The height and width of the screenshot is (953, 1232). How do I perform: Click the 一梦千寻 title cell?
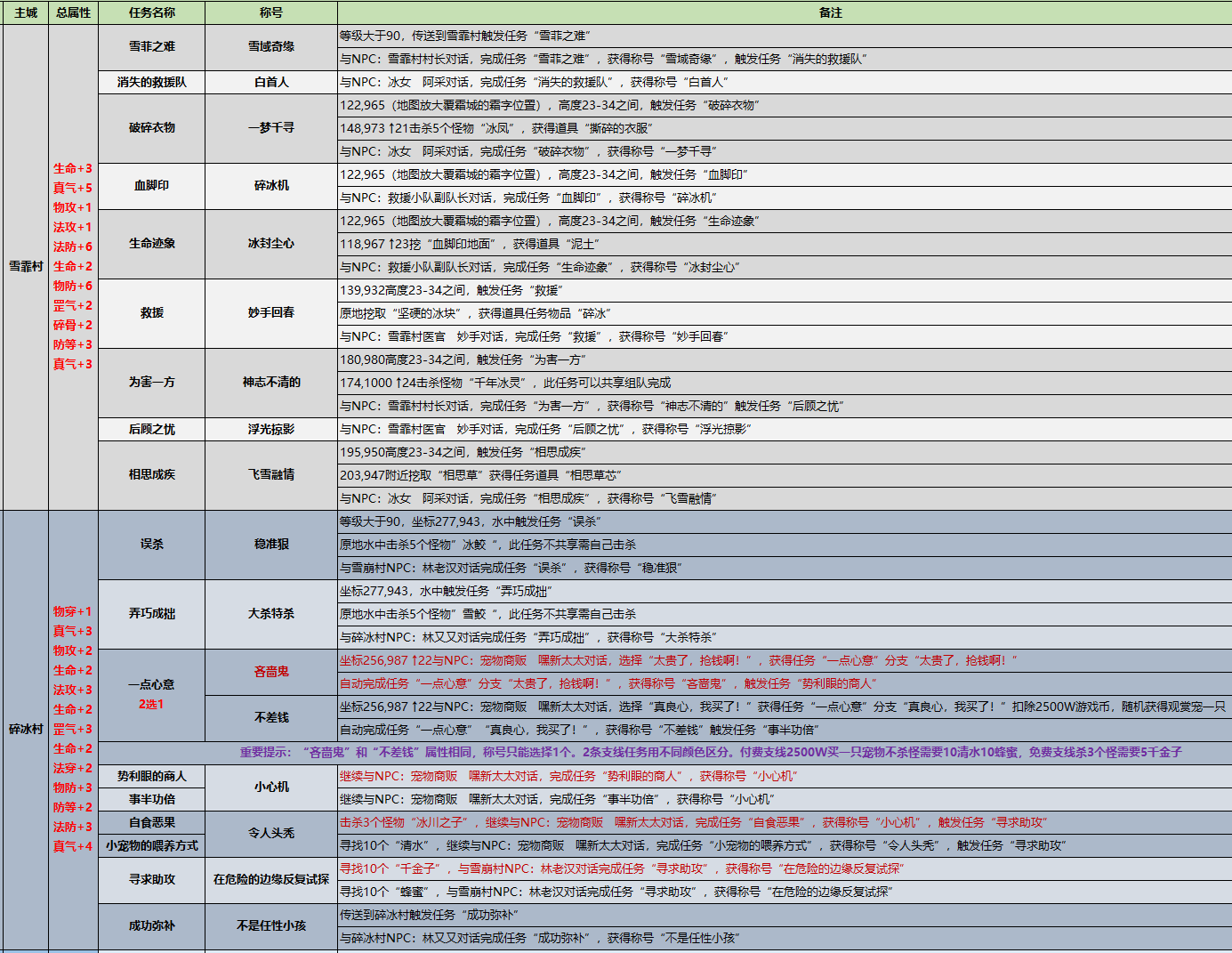coord(271,128)
